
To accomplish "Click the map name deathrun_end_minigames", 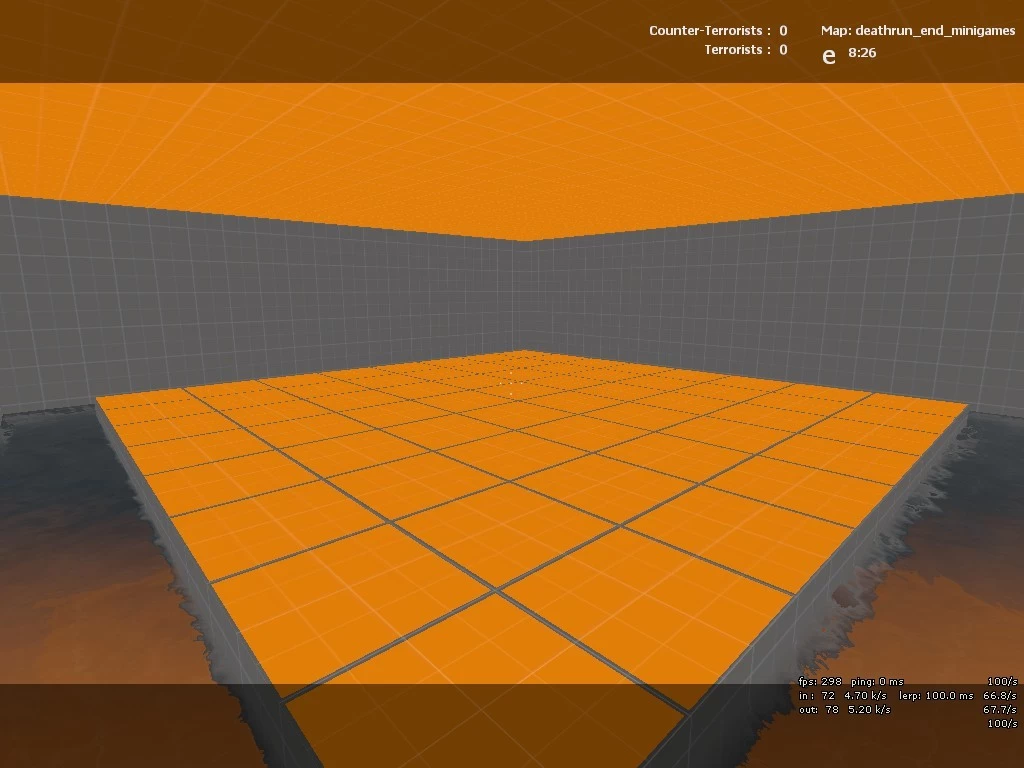I will (x=918, y=31).
